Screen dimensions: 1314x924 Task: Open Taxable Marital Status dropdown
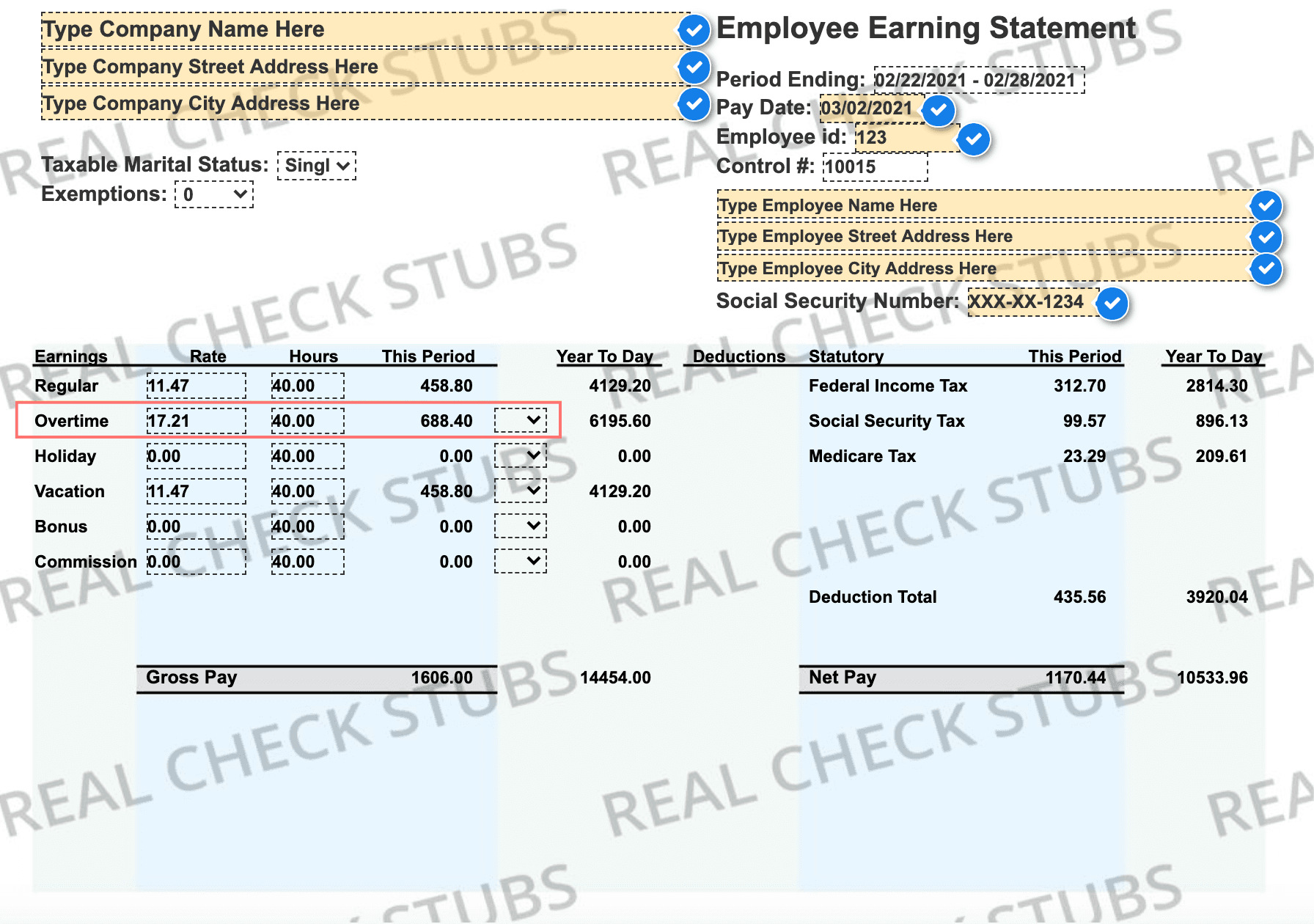(317, 166)
